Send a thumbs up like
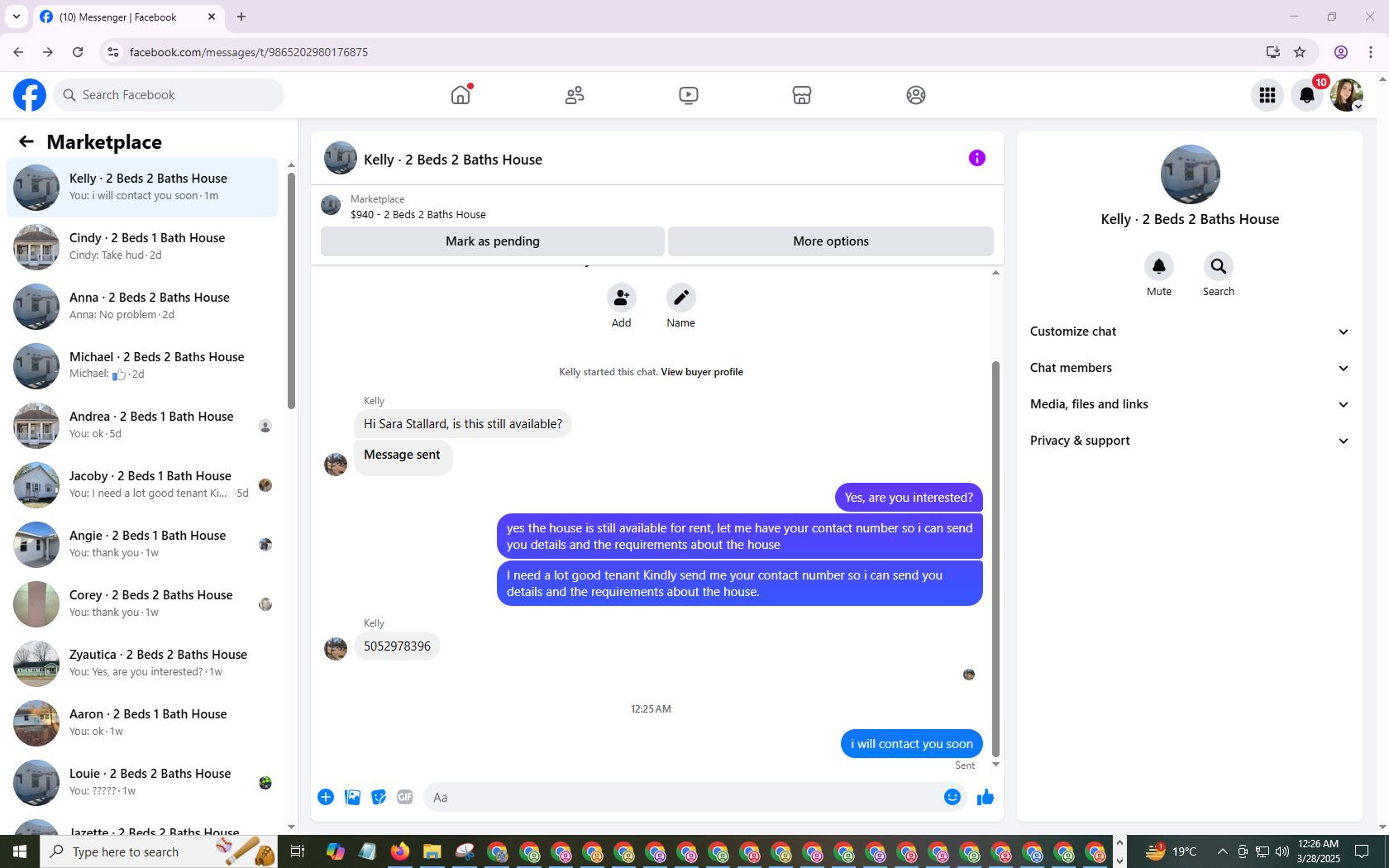The height and width of the screenshot is (868, 1389). tap(986, 797)
